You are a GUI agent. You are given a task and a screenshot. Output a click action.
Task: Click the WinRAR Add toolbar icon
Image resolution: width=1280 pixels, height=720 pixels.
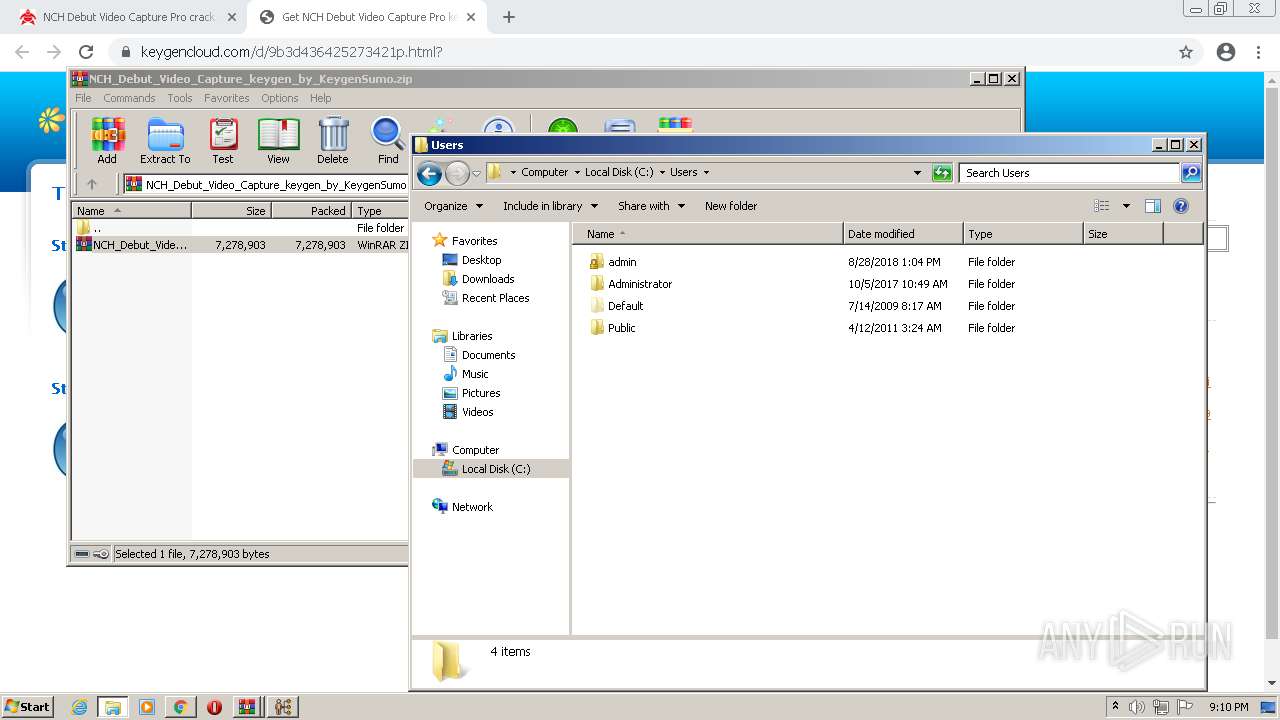click(107, 140)
